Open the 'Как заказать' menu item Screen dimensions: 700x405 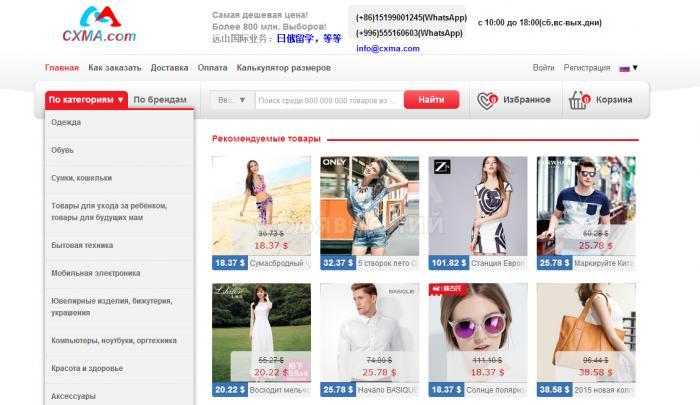coord(115,68)
